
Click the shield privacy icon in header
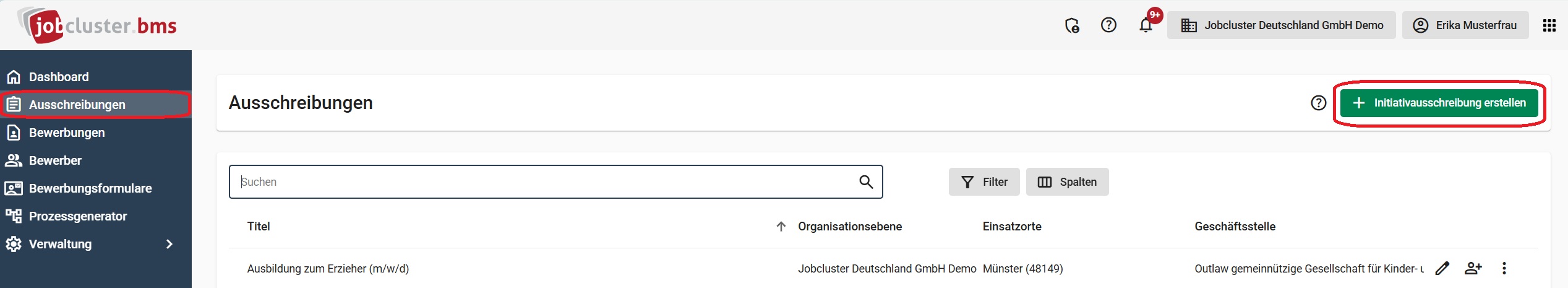[x=1072, y=25]
